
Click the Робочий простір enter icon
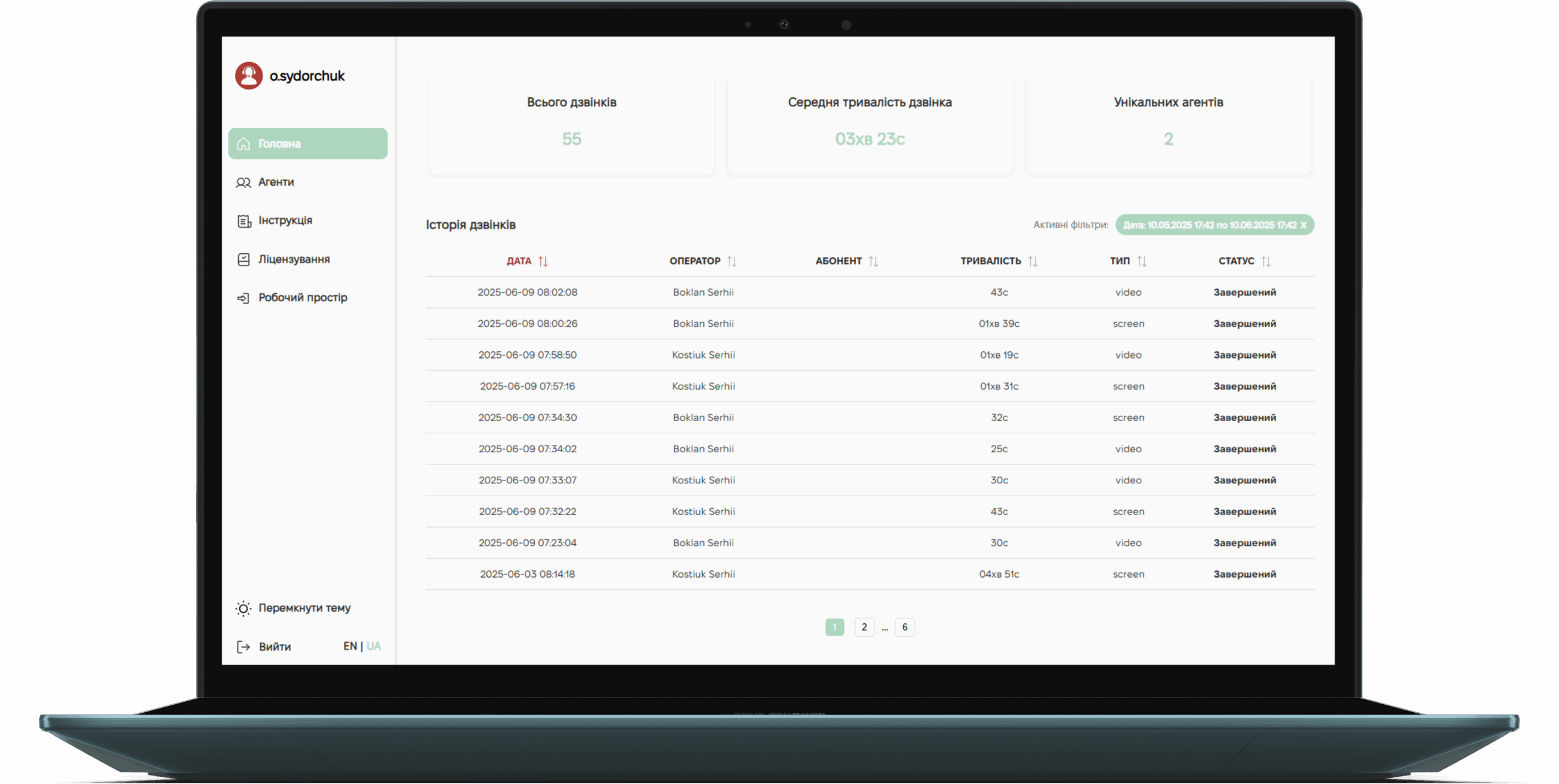click(x=243, y=298)
